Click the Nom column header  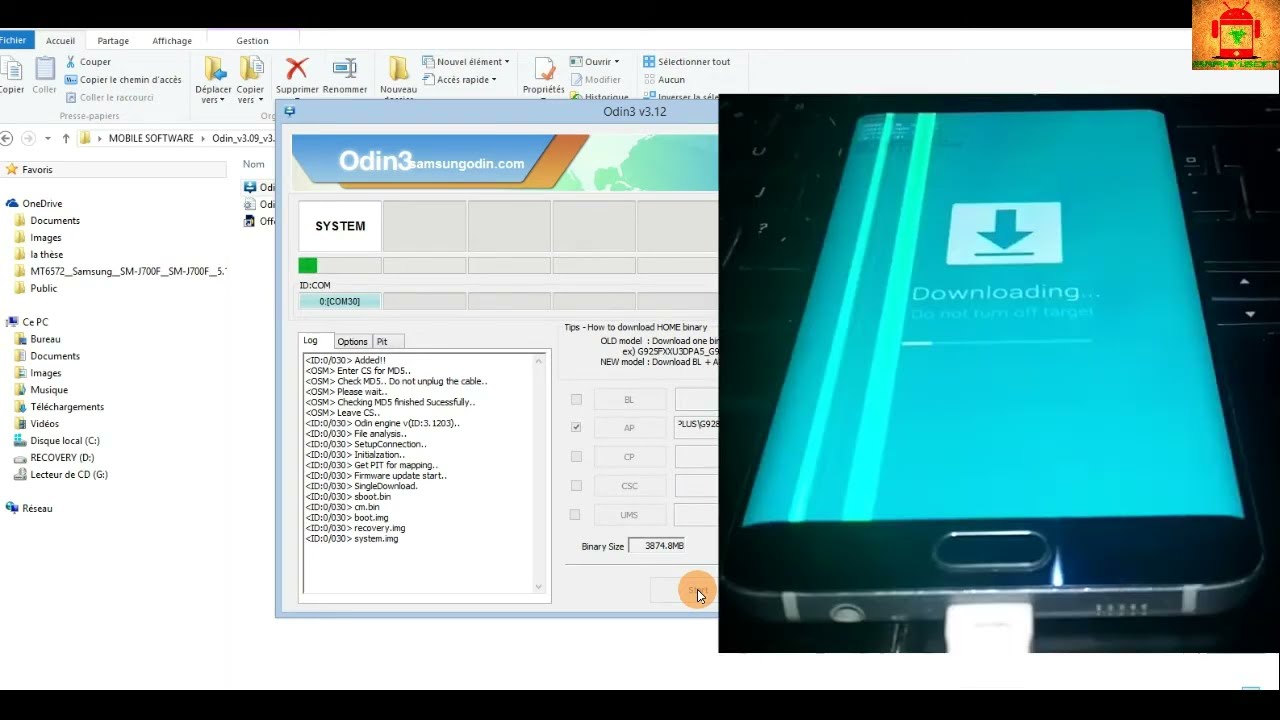pyautogui.click(x=254, y=165)
